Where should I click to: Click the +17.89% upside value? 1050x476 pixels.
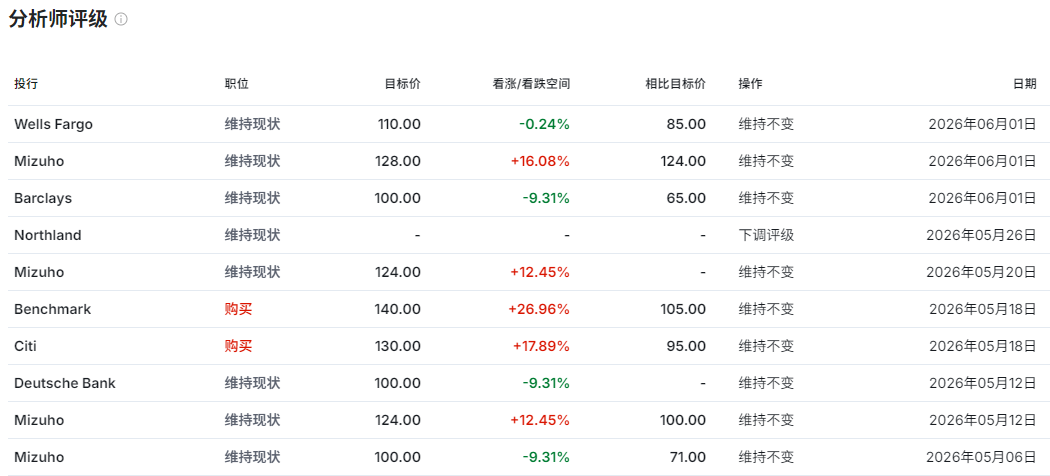click(x=541, y=346)
